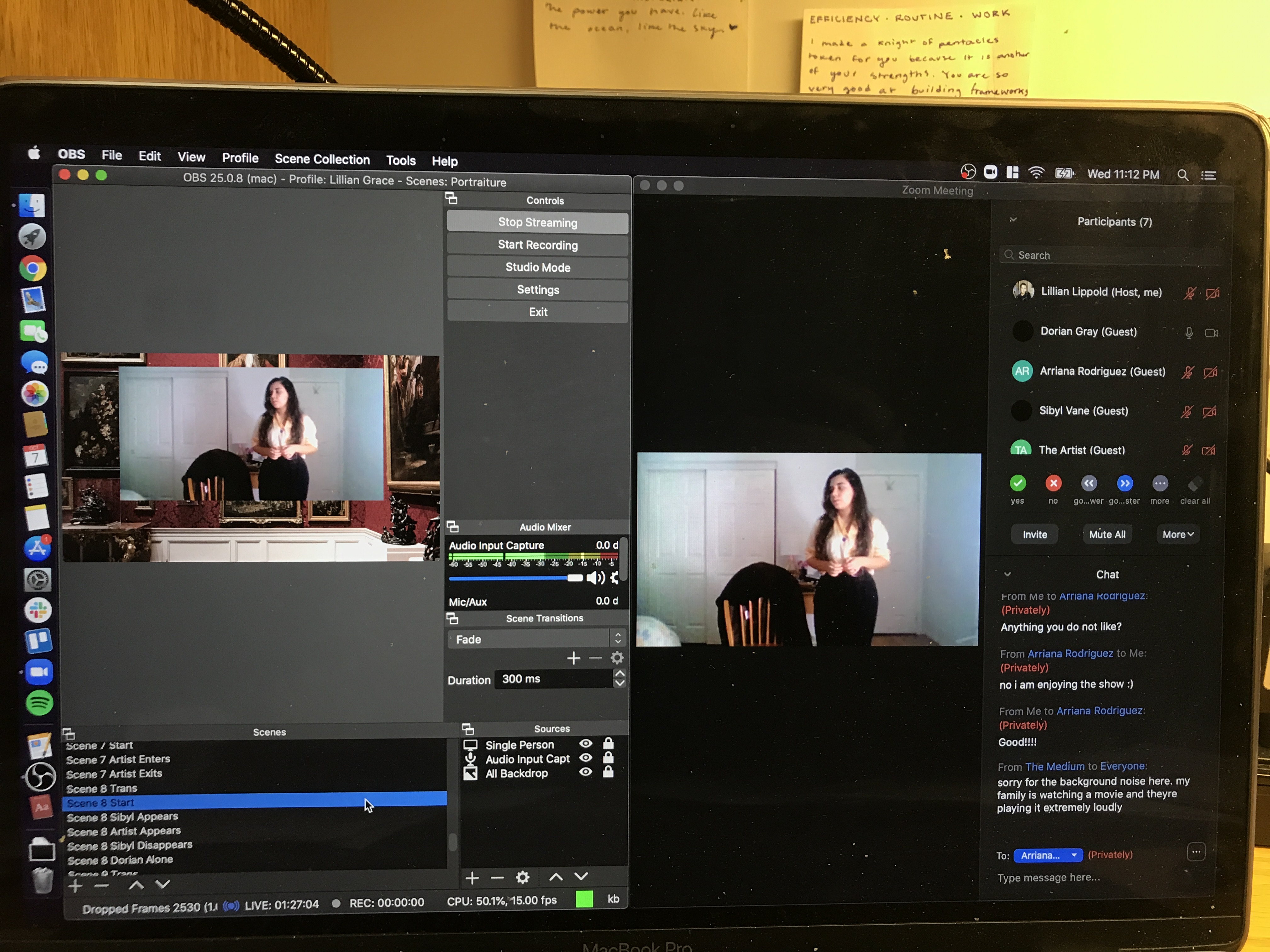Move source up with arrow
This screenshot has height=952, width=1270.
click(x=556, y=877)
